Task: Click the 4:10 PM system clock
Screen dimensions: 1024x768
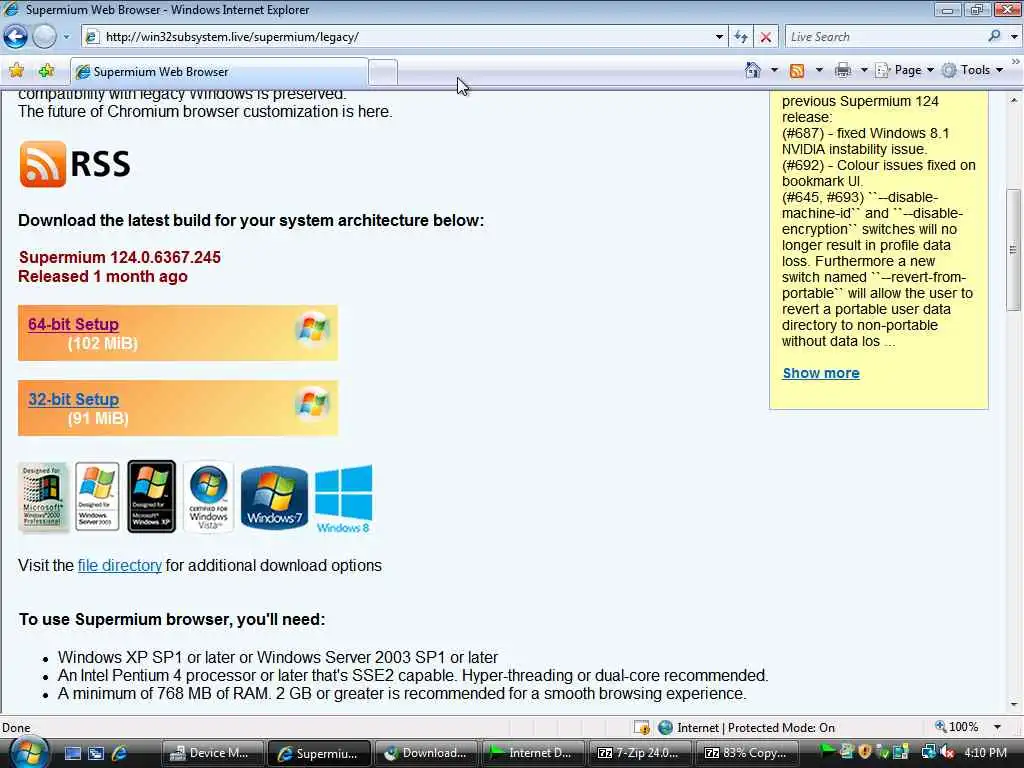Action: [985, 752]
